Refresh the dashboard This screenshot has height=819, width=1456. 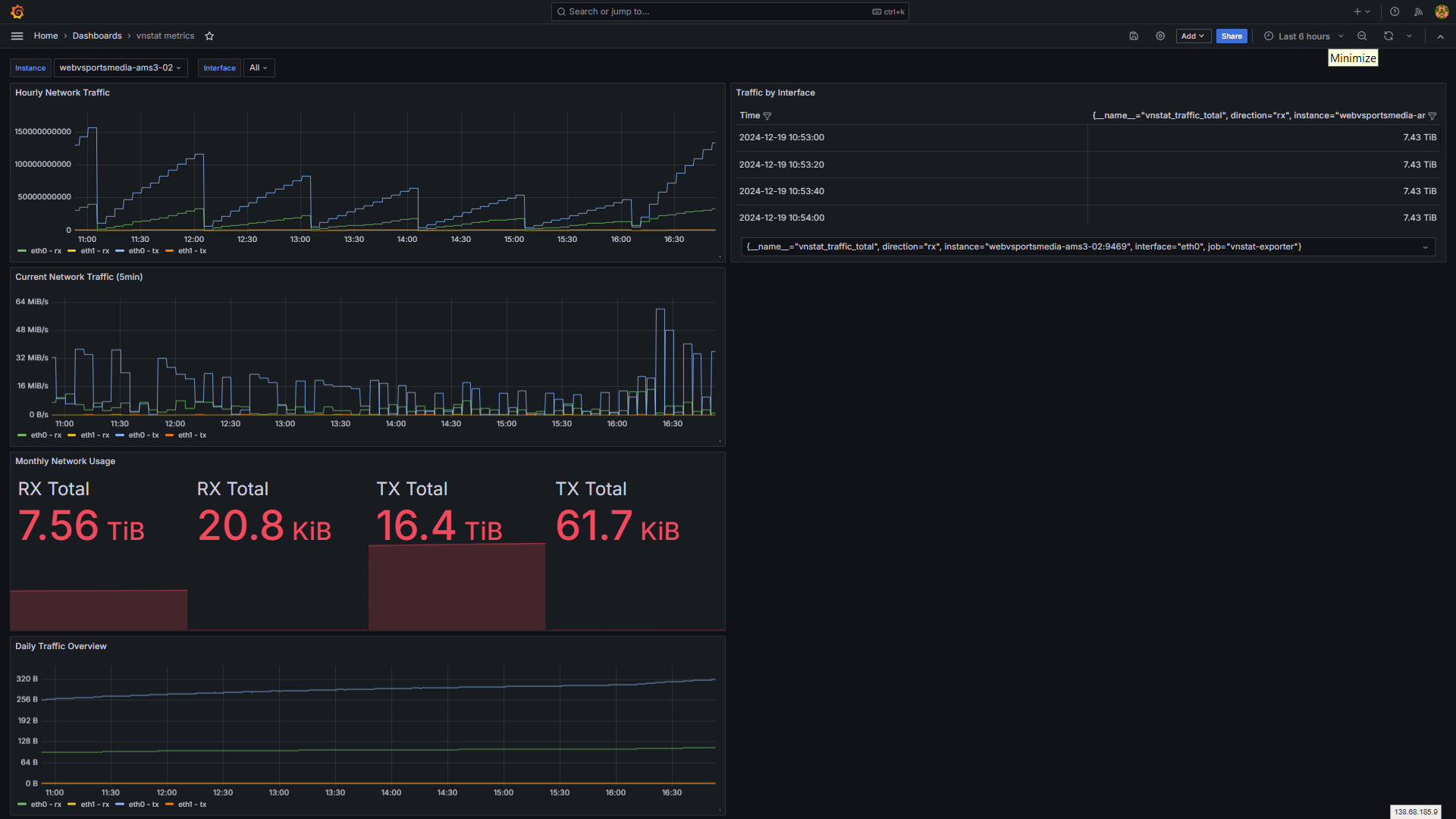(1389, 36)
